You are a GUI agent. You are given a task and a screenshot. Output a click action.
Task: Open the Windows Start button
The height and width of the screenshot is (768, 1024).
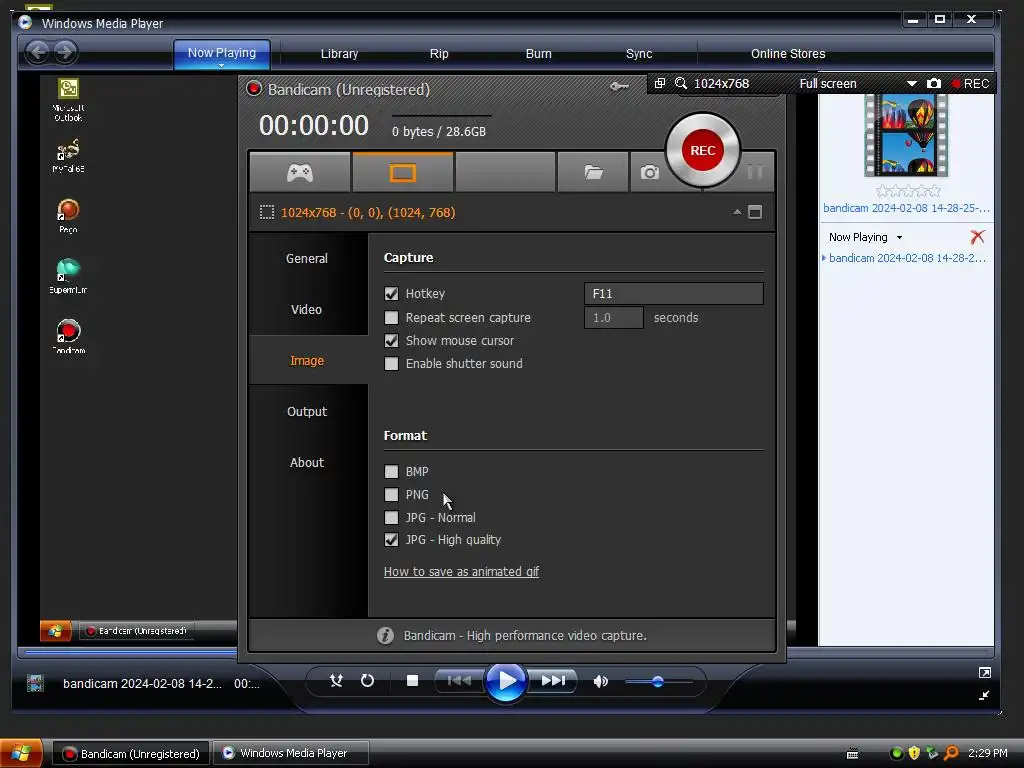coord(21,754)
